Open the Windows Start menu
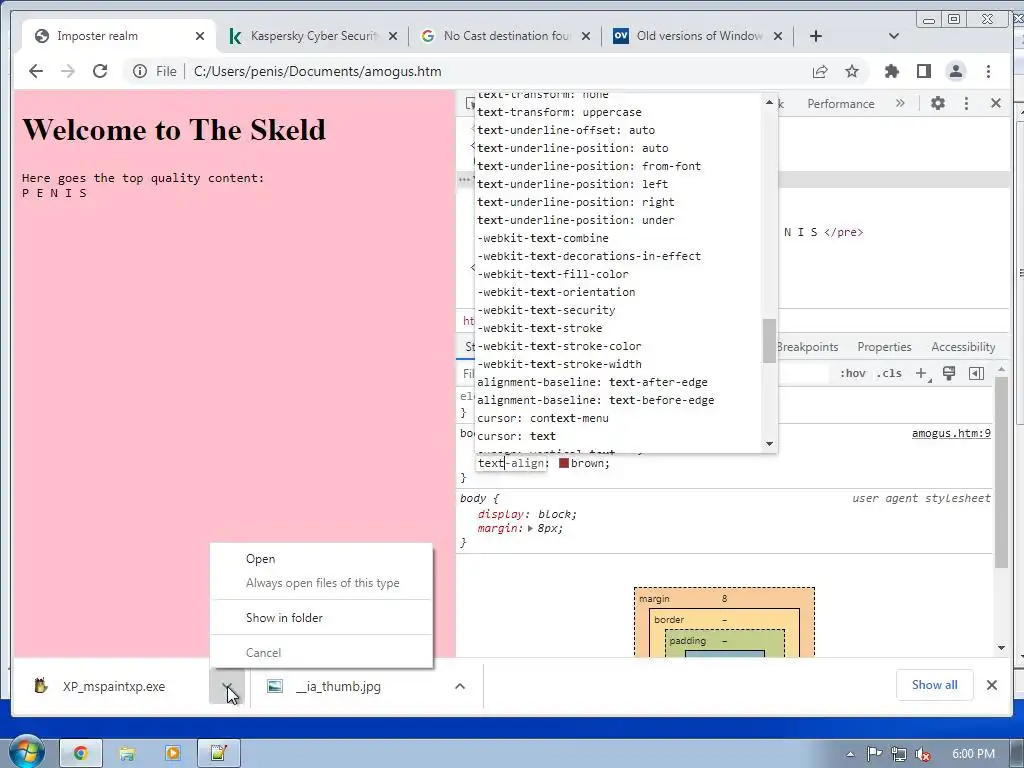The height and width of the screenshot is (768, 1024). pos(25,753)
